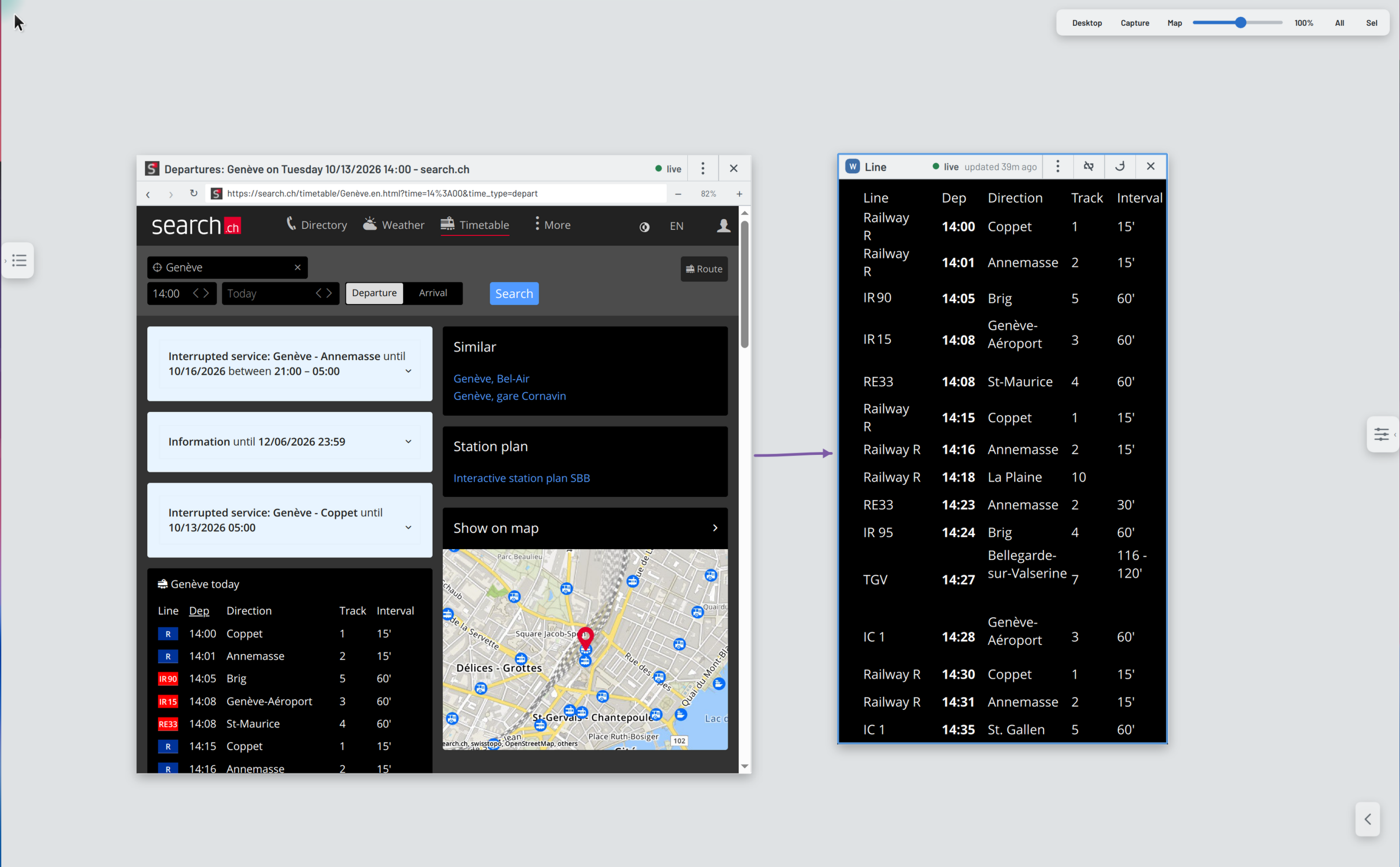
Task: Open the left sidebar list panel icon
Action: [19, 261]
